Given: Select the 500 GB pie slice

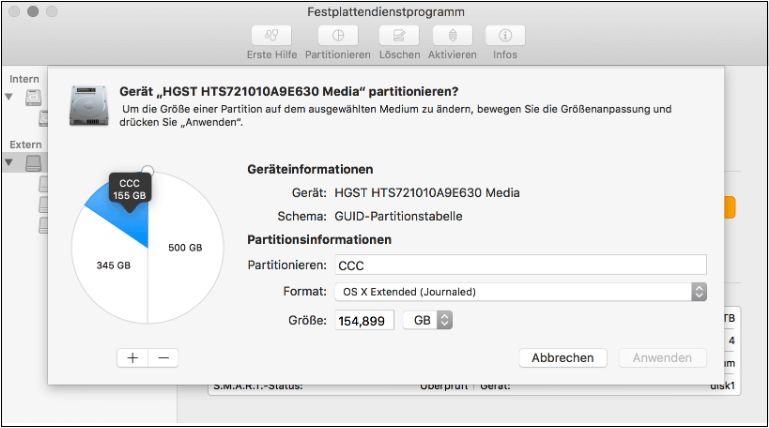Looking at the screenshot, I should [185, 248].
